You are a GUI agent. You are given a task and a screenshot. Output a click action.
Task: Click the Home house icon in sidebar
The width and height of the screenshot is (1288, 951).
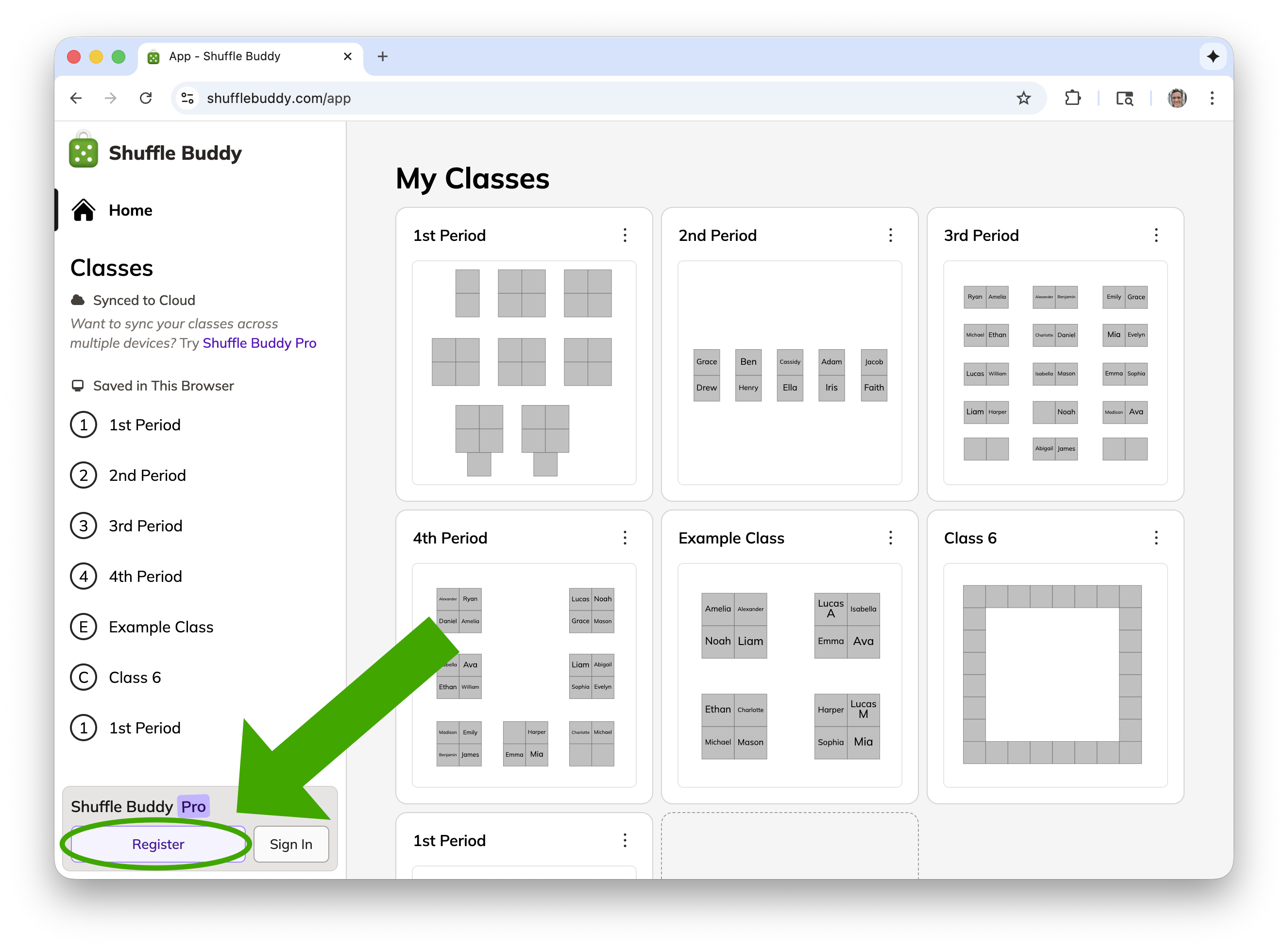click(x=84, y=210)
